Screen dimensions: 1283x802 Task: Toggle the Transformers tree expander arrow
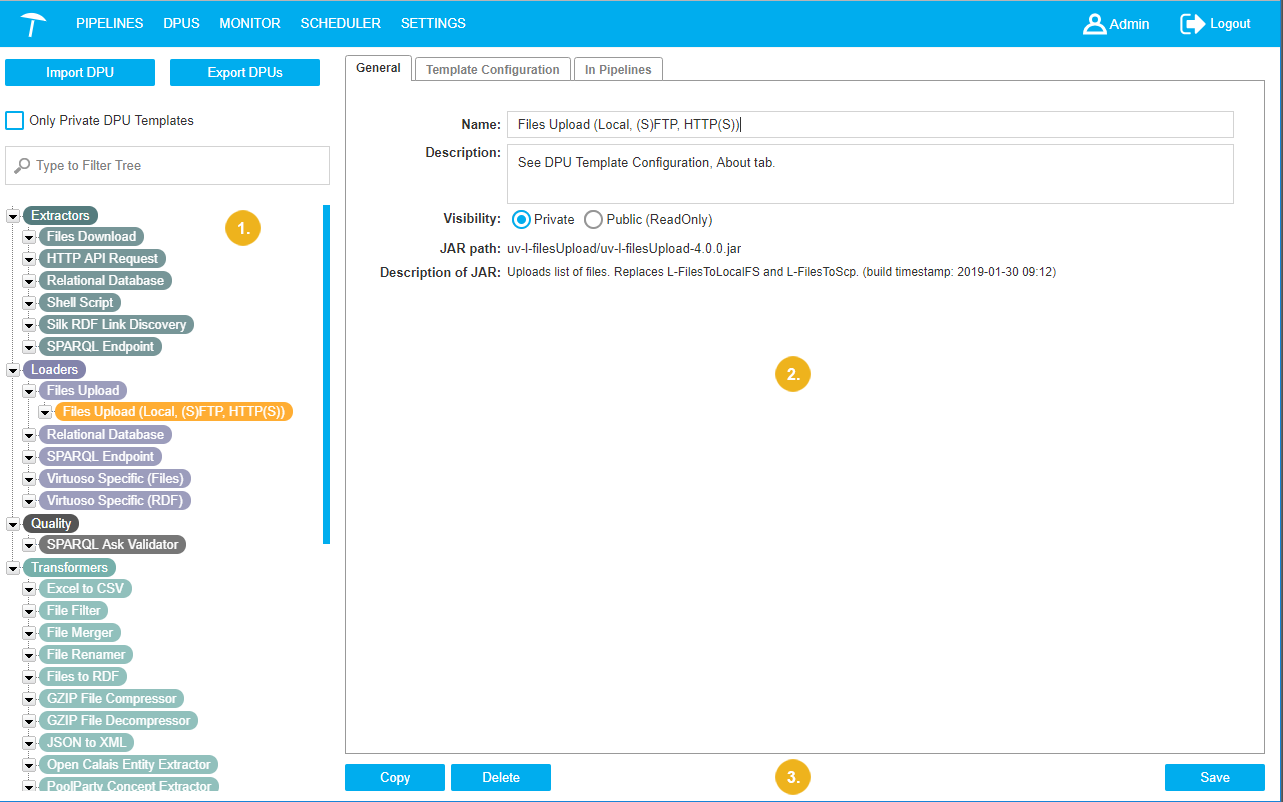(14, 568)
